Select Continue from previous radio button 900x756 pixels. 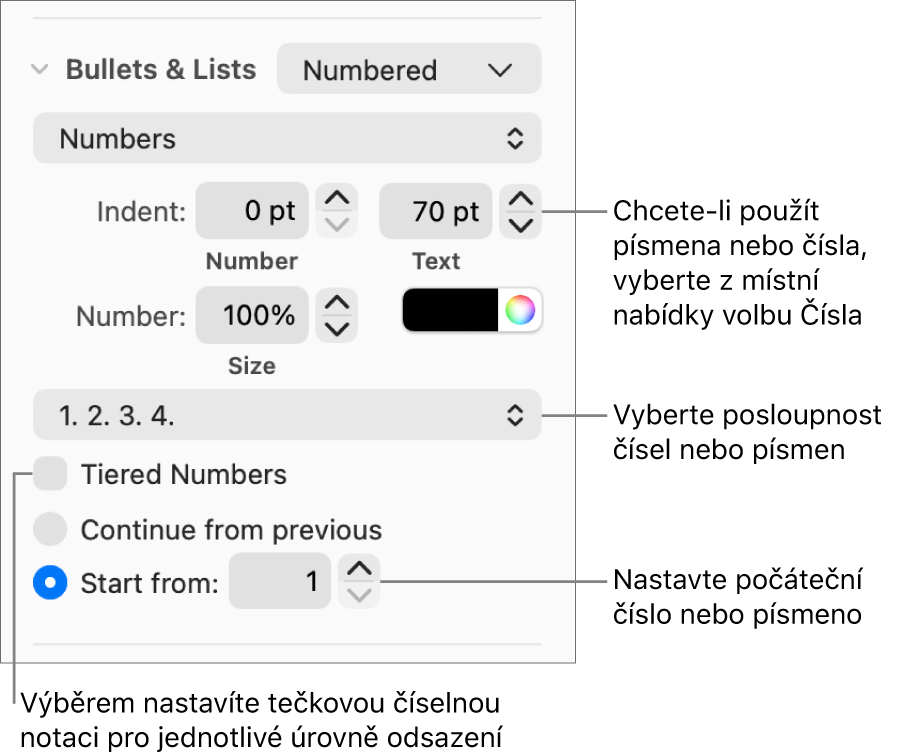tap(50, 529)
